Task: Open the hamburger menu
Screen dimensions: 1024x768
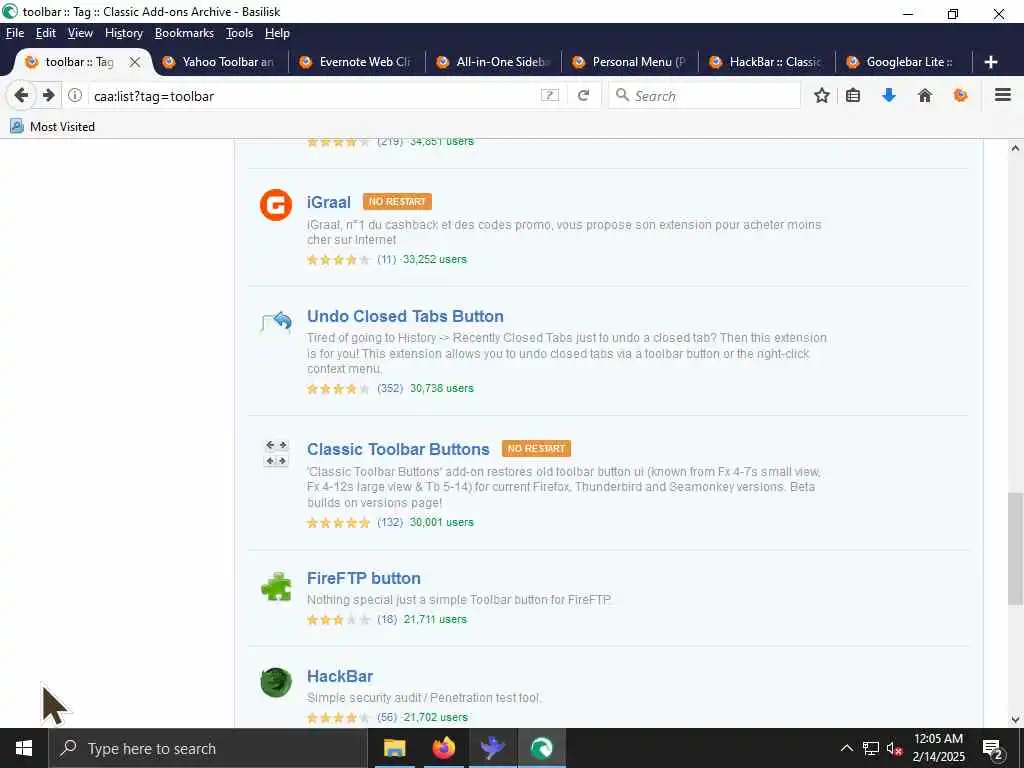Action: (1003, 95)
